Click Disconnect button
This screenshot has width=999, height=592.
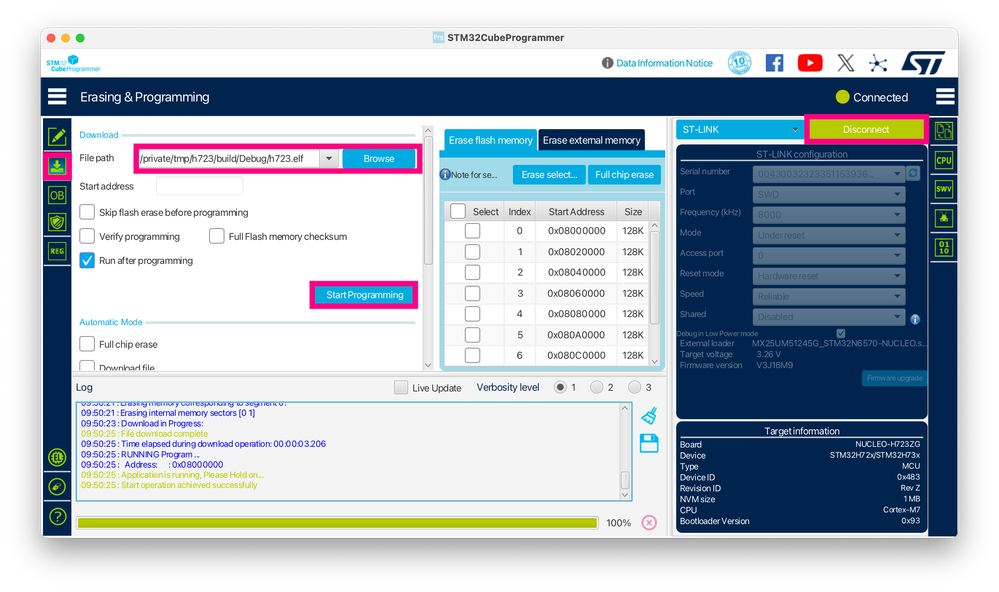[x=865, y=129]
